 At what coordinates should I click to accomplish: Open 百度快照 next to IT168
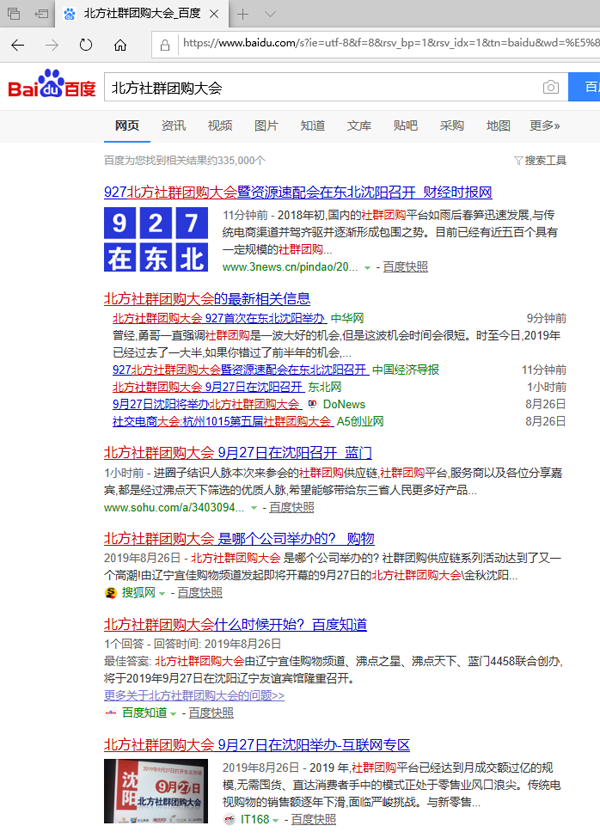point(314,819)
